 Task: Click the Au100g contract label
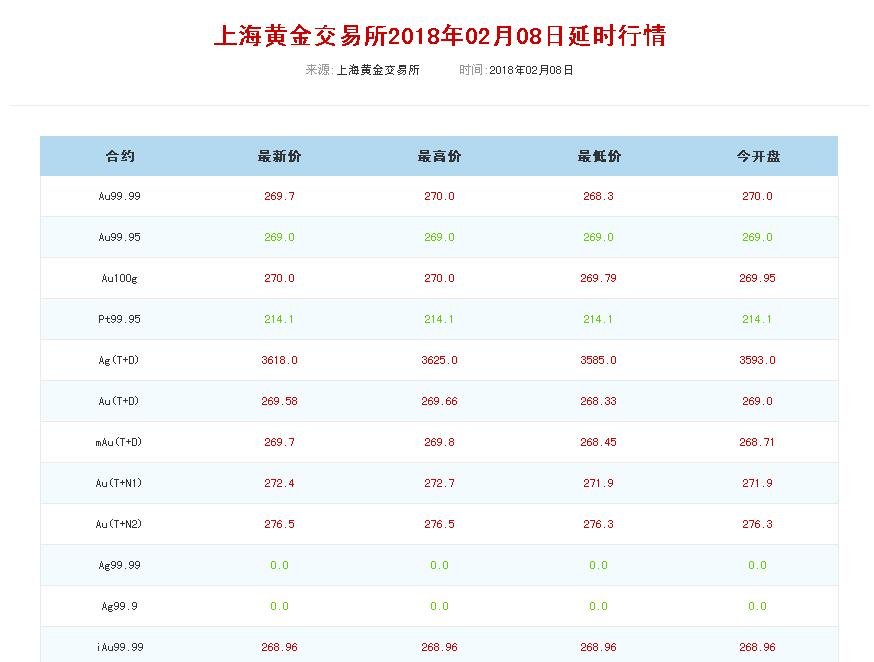click(x=118, y=278)
